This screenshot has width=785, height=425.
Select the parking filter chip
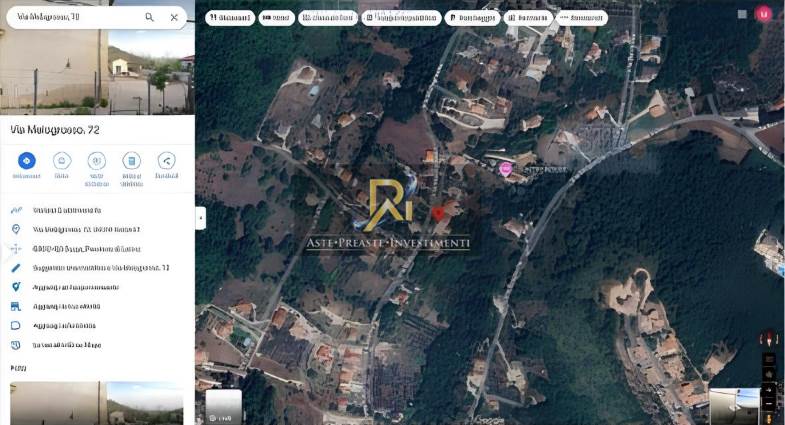(x=472, y=18)
